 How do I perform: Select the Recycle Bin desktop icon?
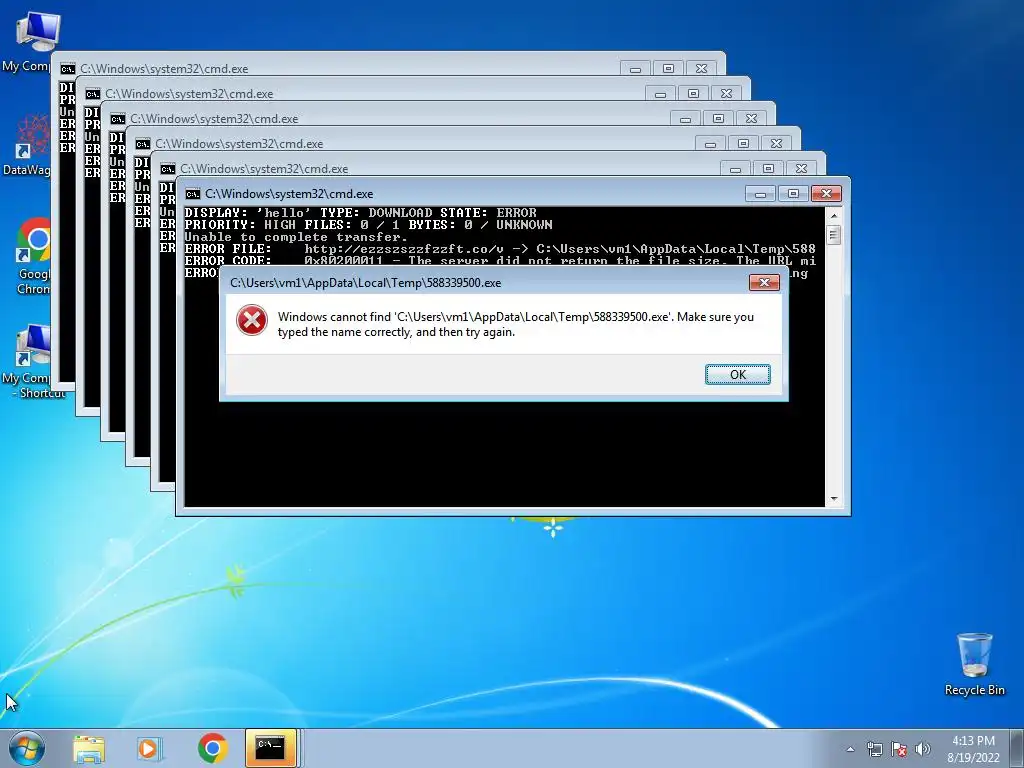click(x=974, y=664)
